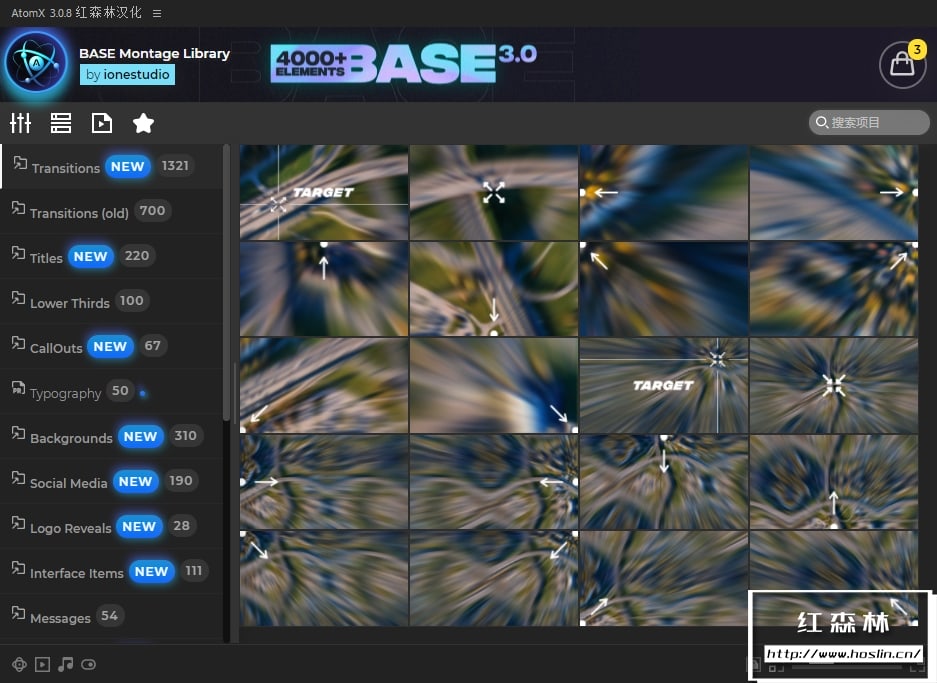Viewport: 937px width, 683px height.
Task: Click the Typography folder icon
Action: coord(19,388)
